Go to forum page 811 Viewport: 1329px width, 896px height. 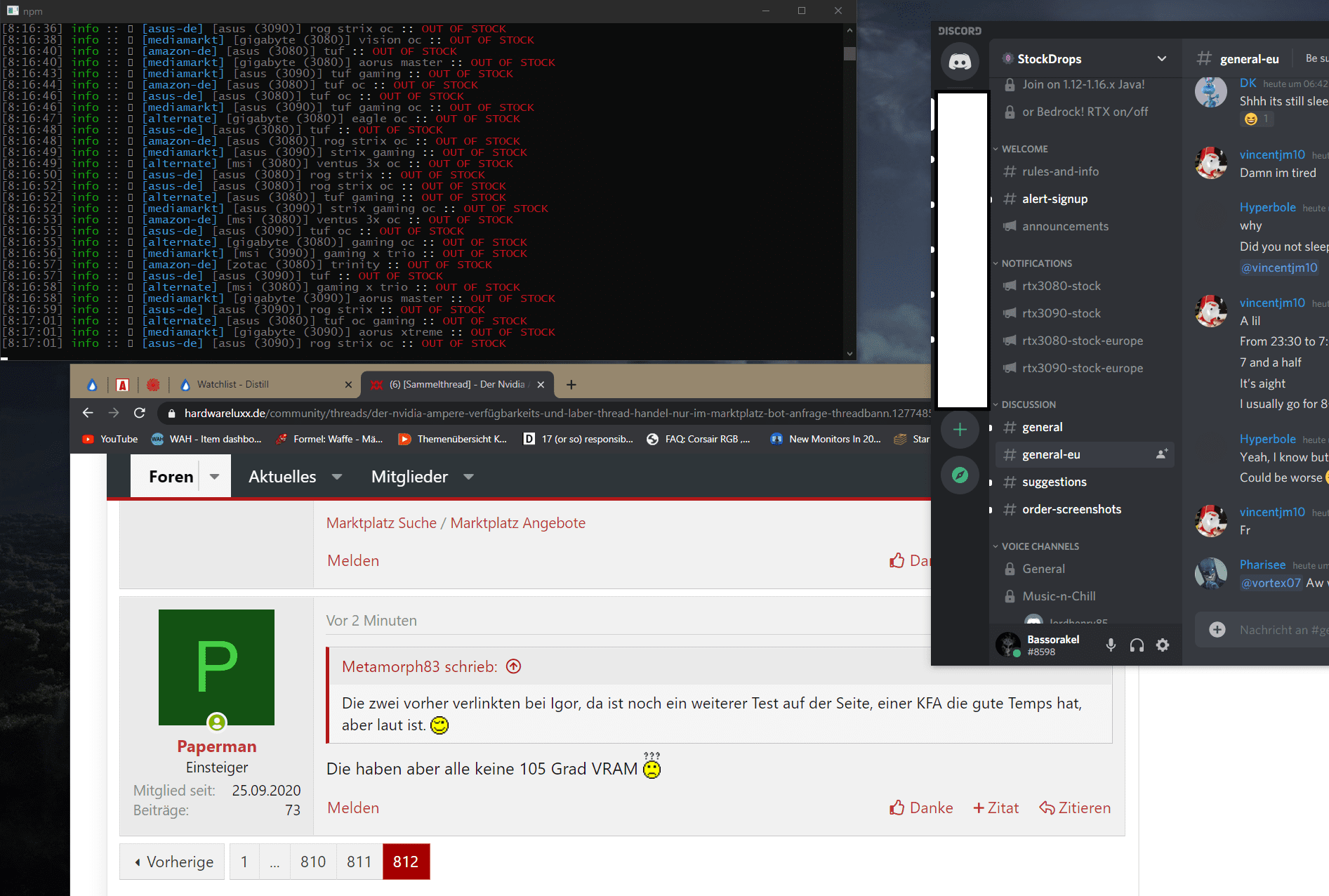pos(359,862)
